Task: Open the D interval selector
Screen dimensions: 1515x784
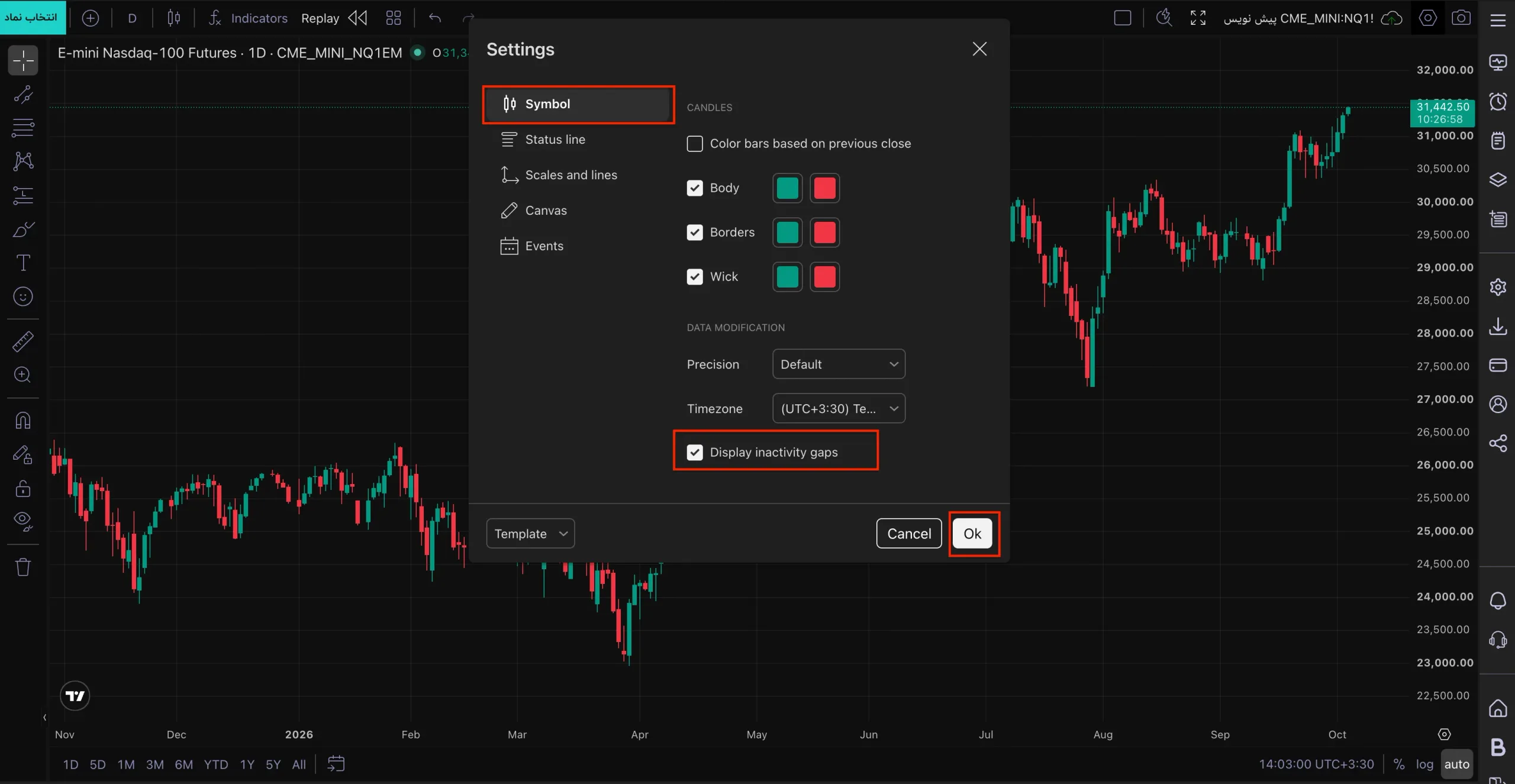Action: [x=132, y=18]
